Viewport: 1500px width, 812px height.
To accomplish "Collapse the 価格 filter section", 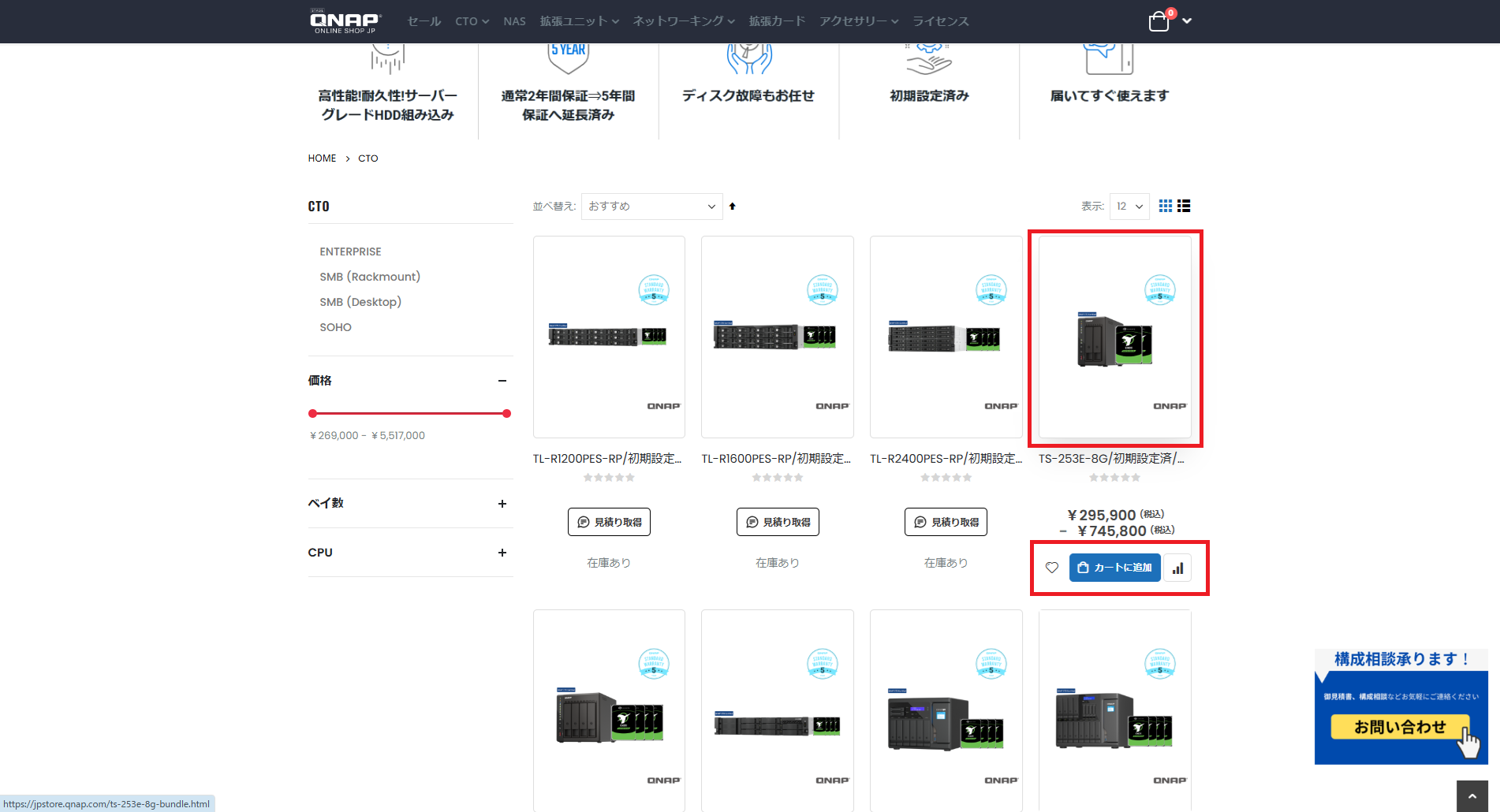I will 502,381.
